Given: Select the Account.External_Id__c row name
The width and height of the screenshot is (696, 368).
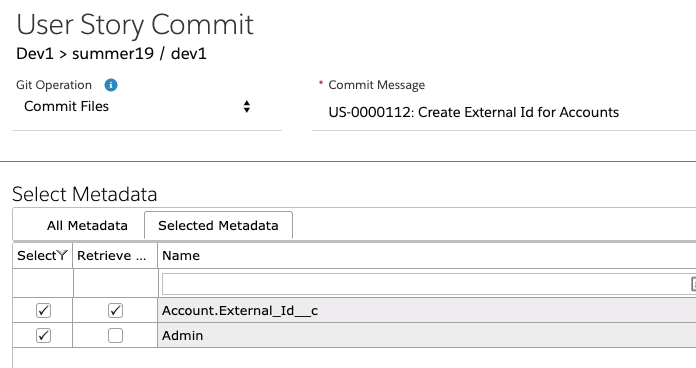Looking at the screenshot, I should point(240,311).
